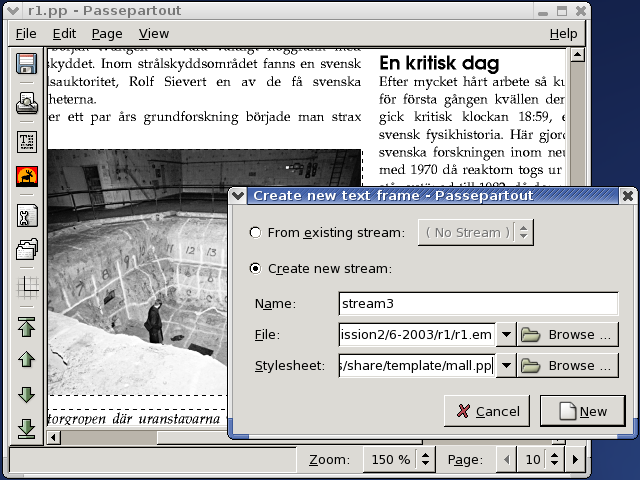Select the image frame tool icon
The image size is (640, 480).
[x=27, y=177]
